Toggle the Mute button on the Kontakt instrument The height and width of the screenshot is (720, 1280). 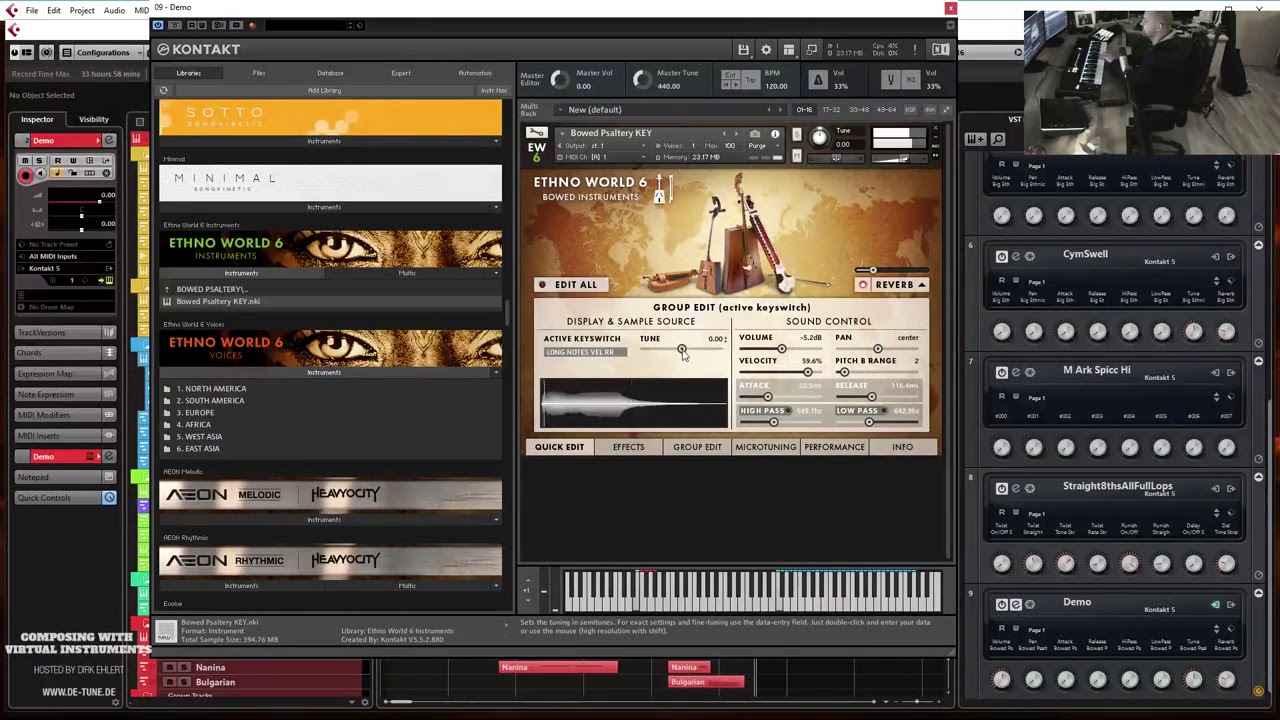coord(796,156)
